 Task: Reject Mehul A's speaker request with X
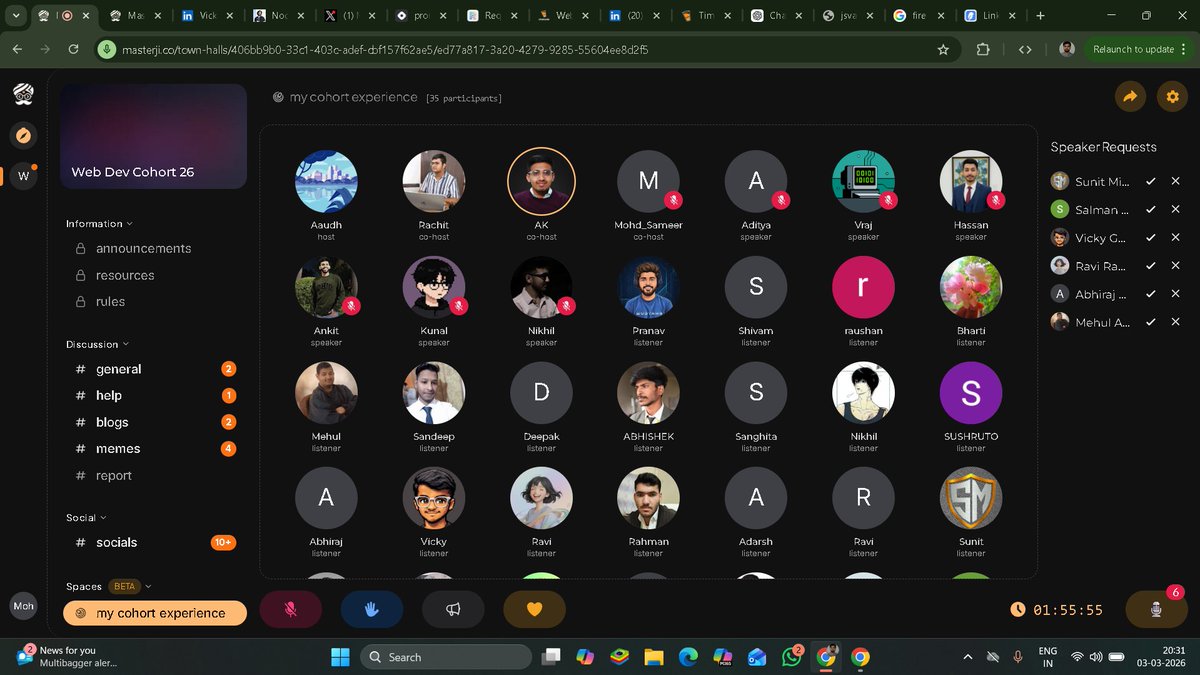click(1176, 322)
